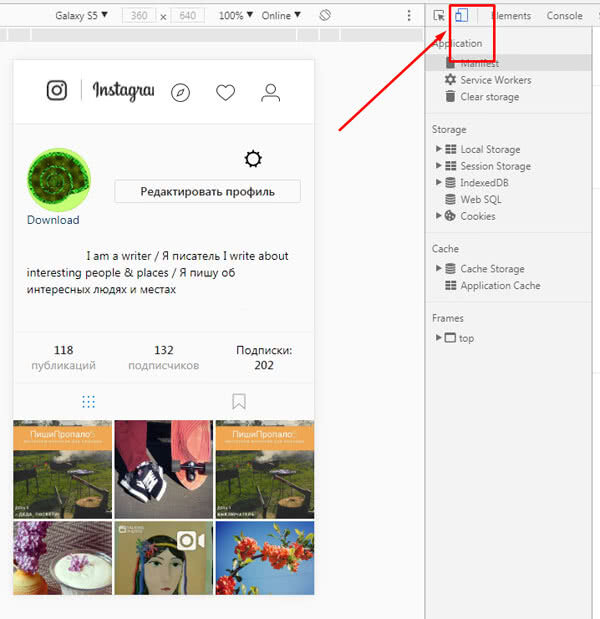This screenshot has width=600, height=619.
Task: Click the Instagram camera logo icon
Action: 57,90
